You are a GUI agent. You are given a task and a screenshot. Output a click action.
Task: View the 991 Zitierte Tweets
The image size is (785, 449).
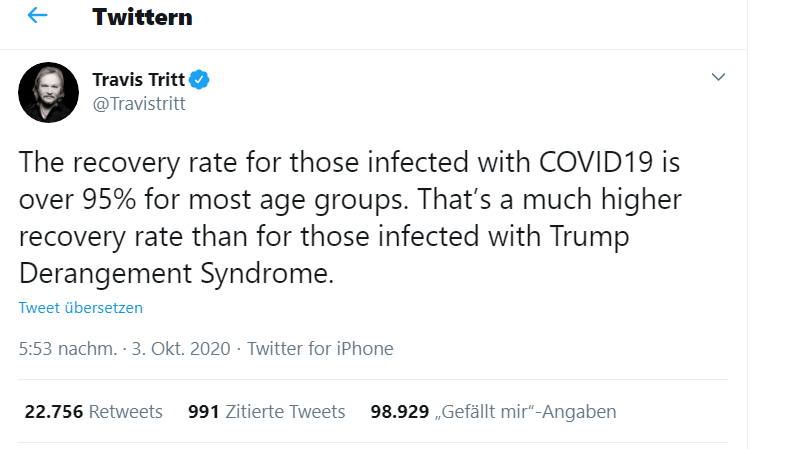coord(266,412)
